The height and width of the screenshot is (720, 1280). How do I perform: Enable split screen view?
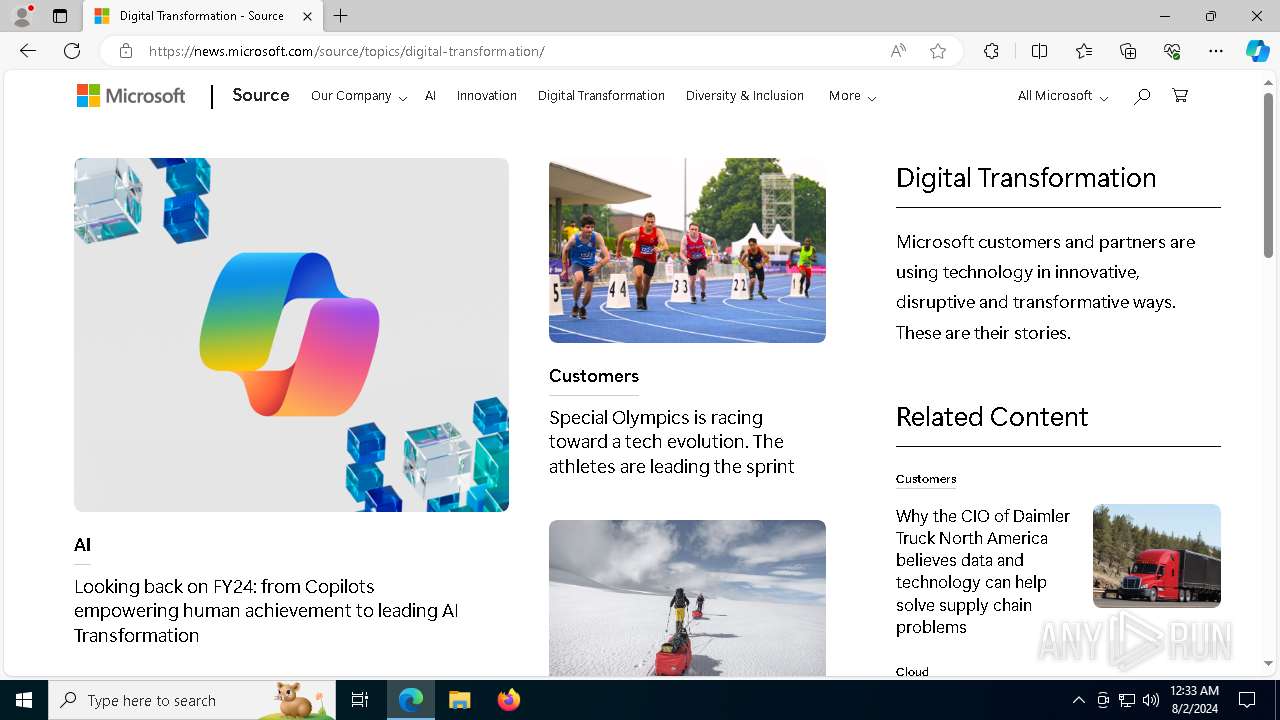click(x=1039, y=51)
